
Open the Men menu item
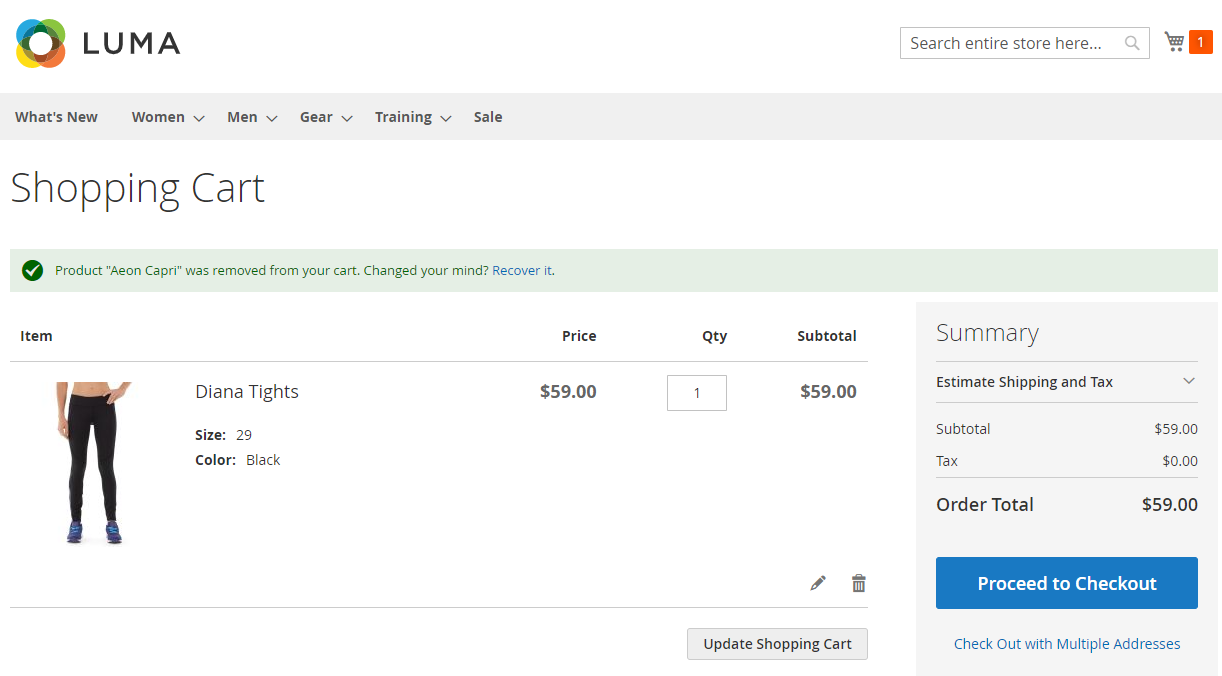pos(242,117)
